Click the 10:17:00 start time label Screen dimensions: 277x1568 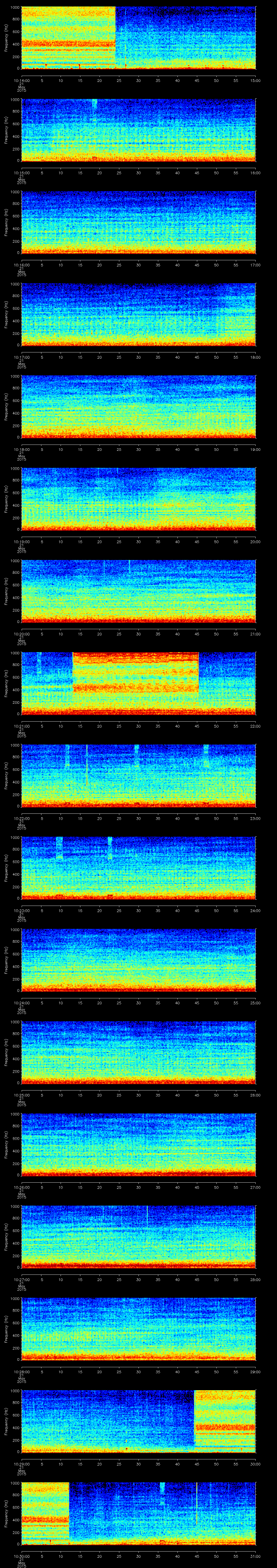pyautogui.click(x=21, y=357)
